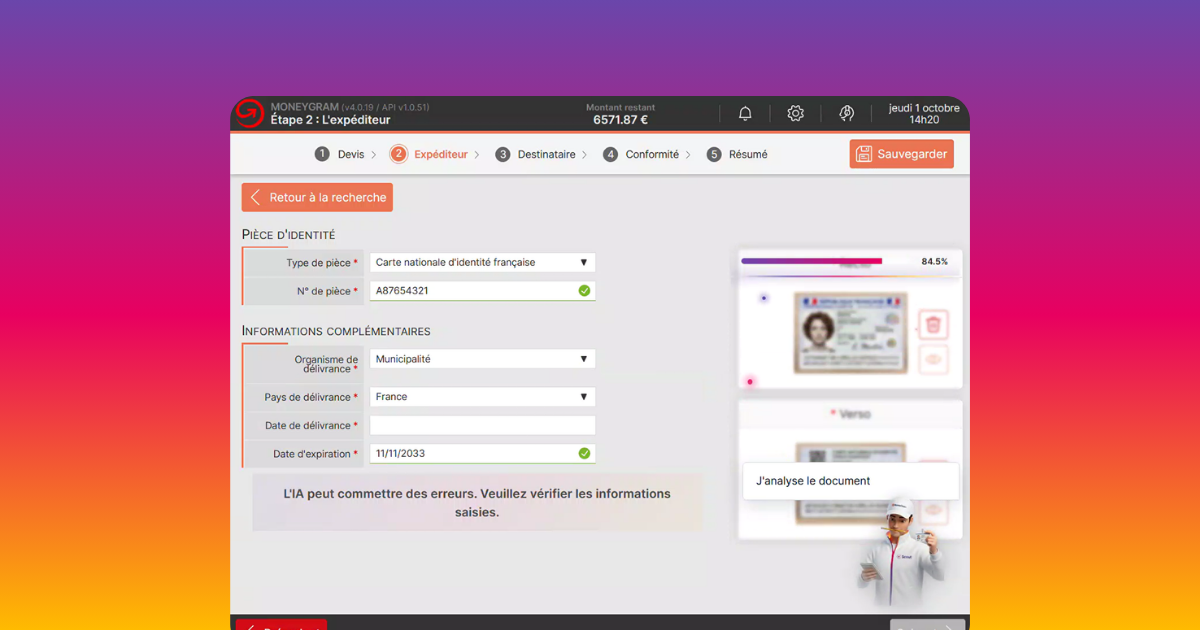Click the step 3 number circle
Image resolution: width=1200 pixels, height=630 pixels.
point(503,154)
